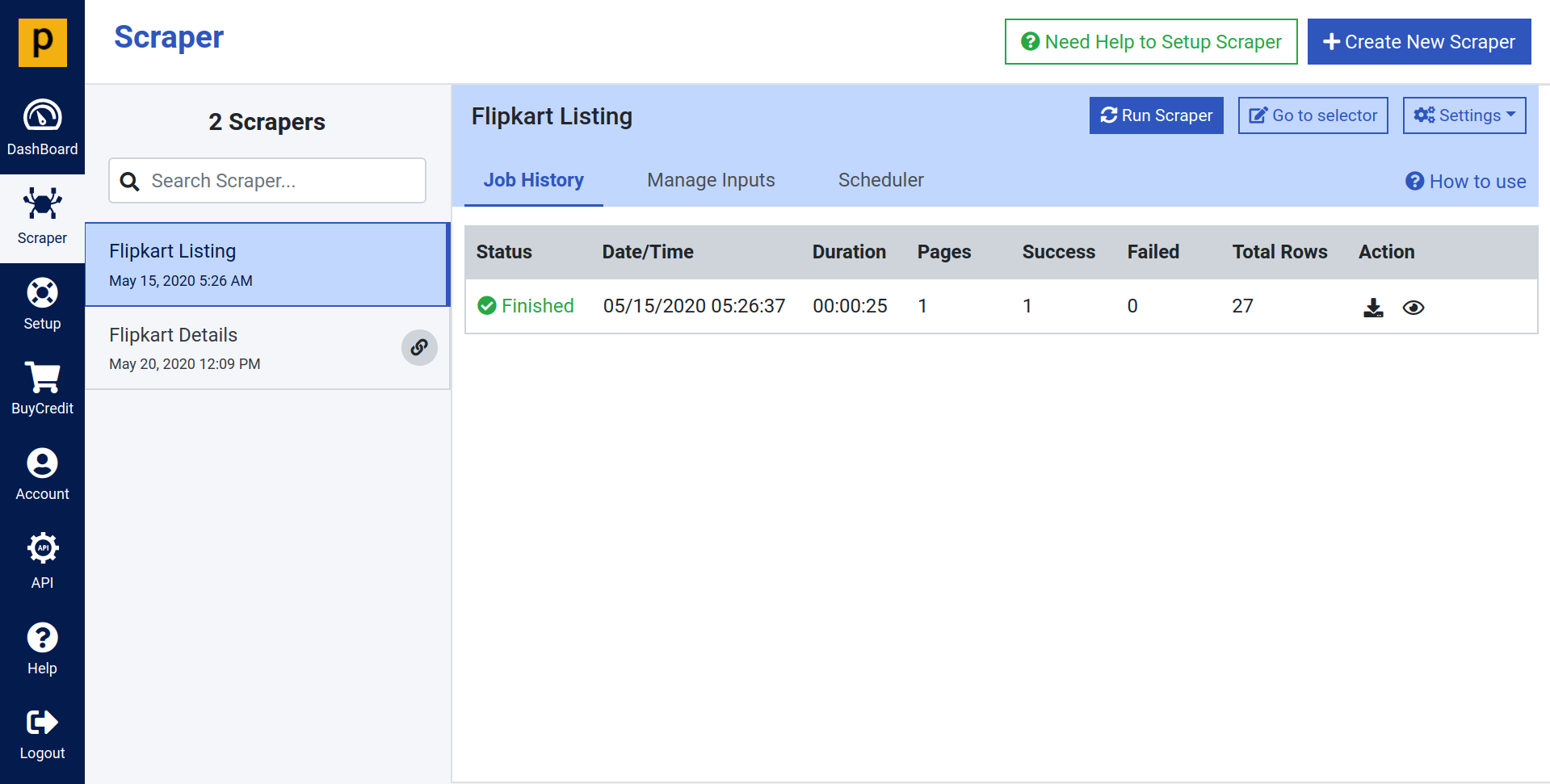Click the yellow ProWebScraper logo
1550x784 pixels.
click(42, 42)
